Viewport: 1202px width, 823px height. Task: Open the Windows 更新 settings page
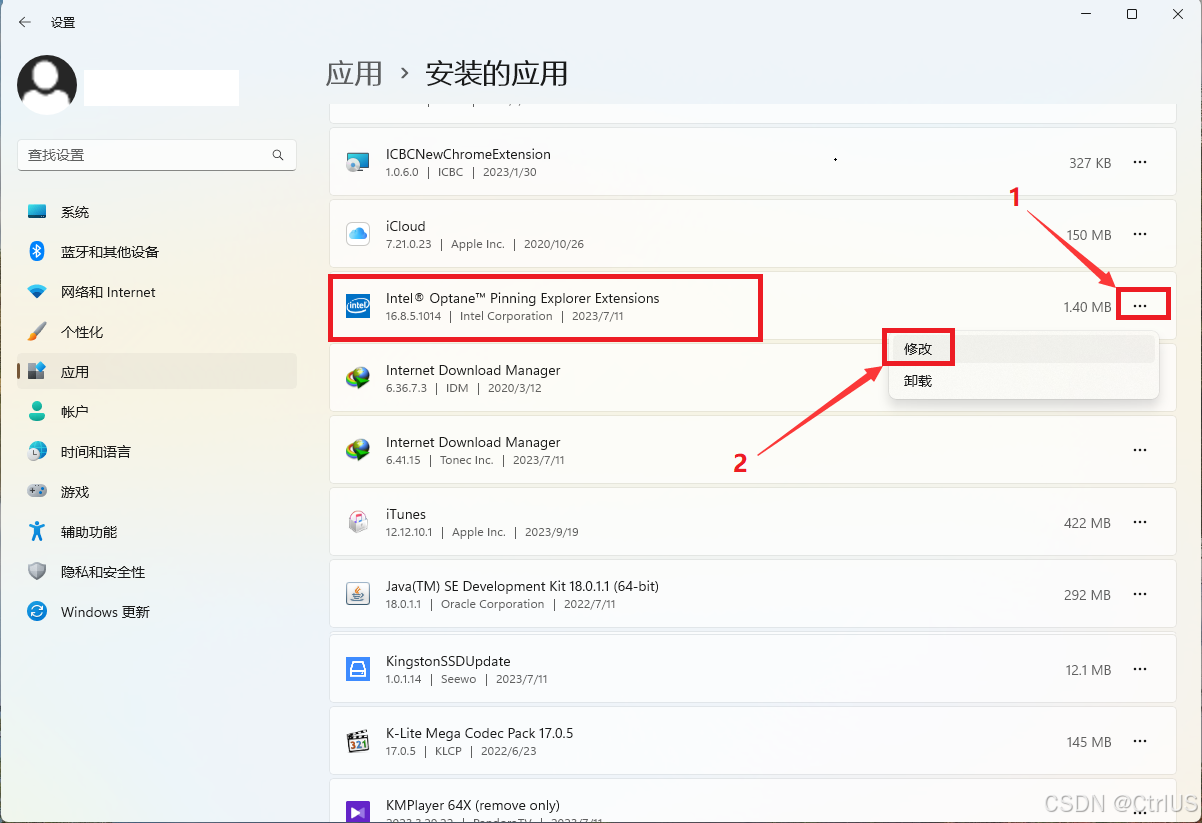point(157,611)
